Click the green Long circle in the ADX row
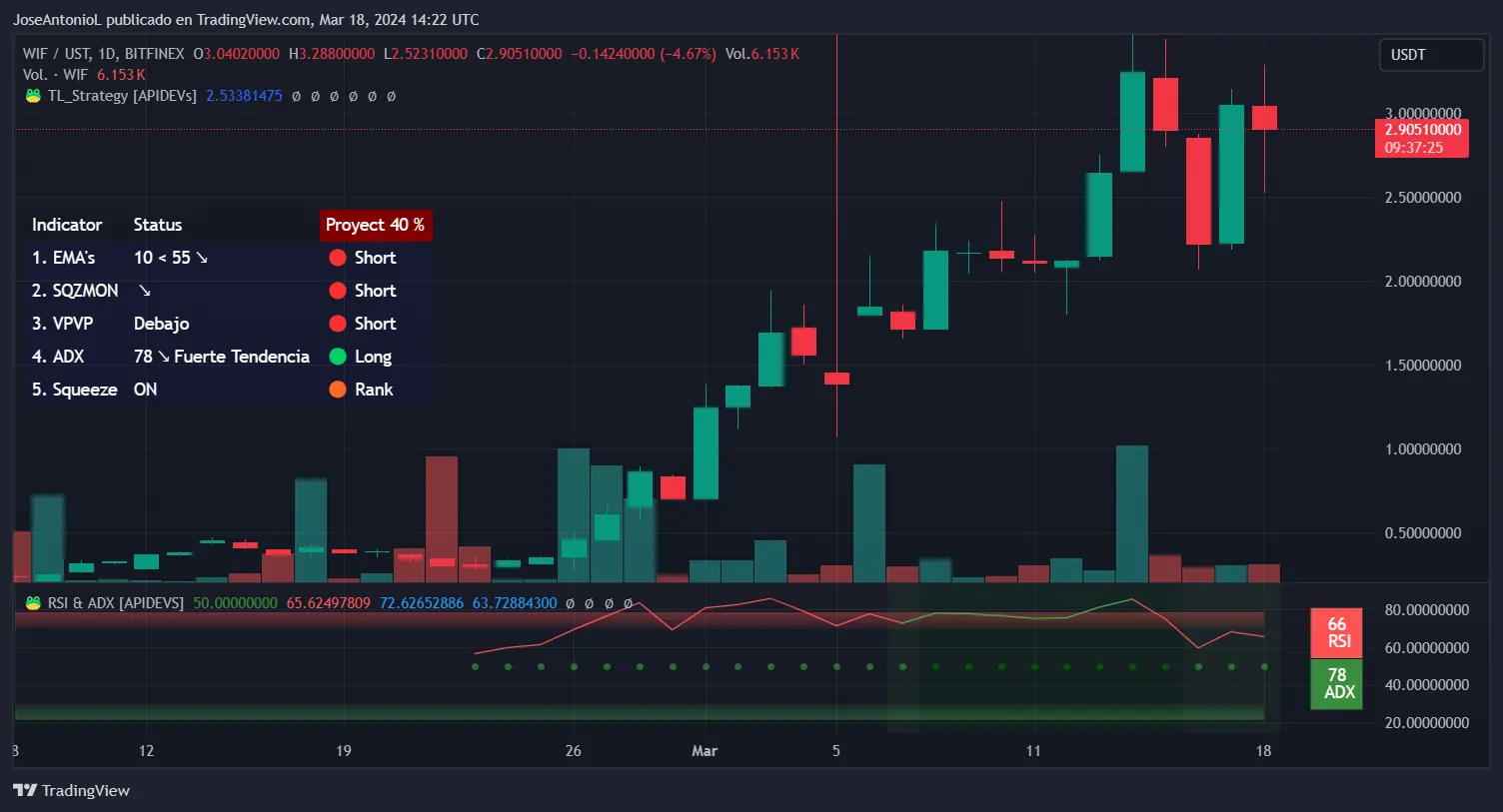The image size is (1503, 812). pyautogui.click(x=338, y=357)
